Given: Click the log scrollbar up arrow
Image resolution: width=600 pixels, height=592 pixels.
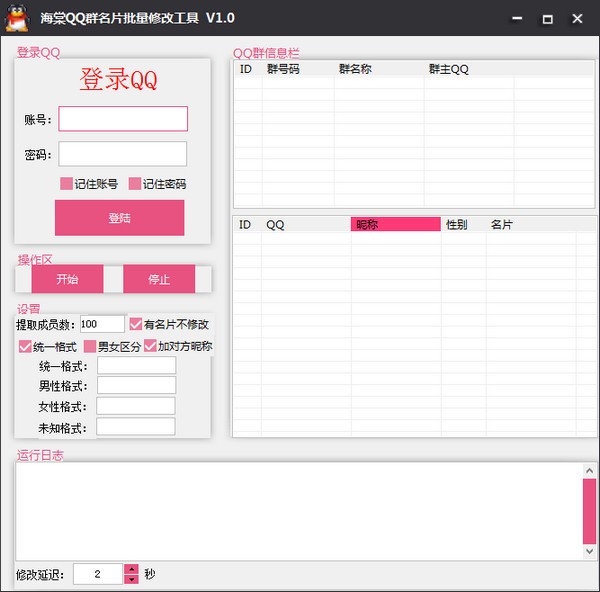Looking at the screenshot, I should [x=589, y=471].
